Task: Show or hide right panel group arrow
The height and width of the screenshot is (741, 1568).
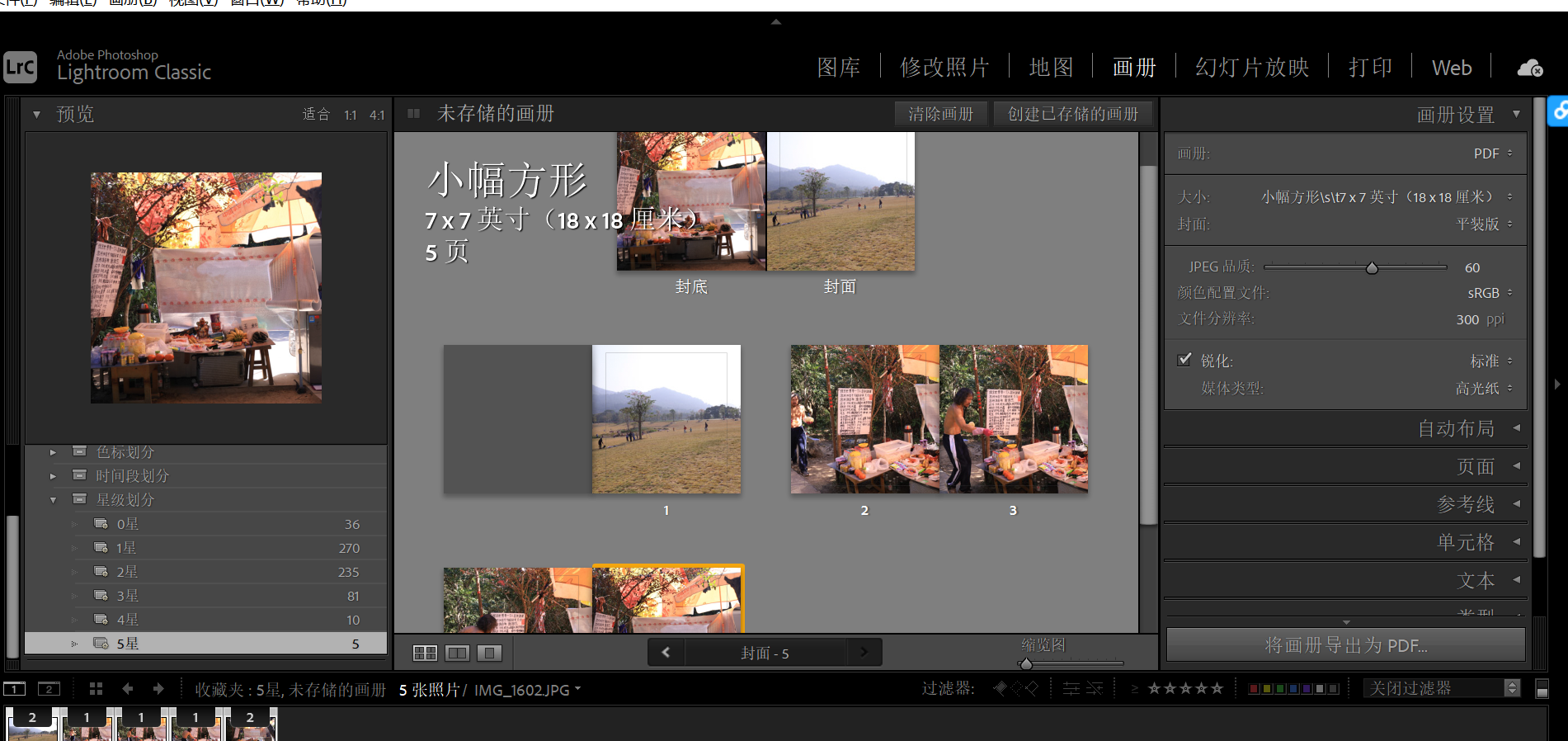Action: 1556,385
